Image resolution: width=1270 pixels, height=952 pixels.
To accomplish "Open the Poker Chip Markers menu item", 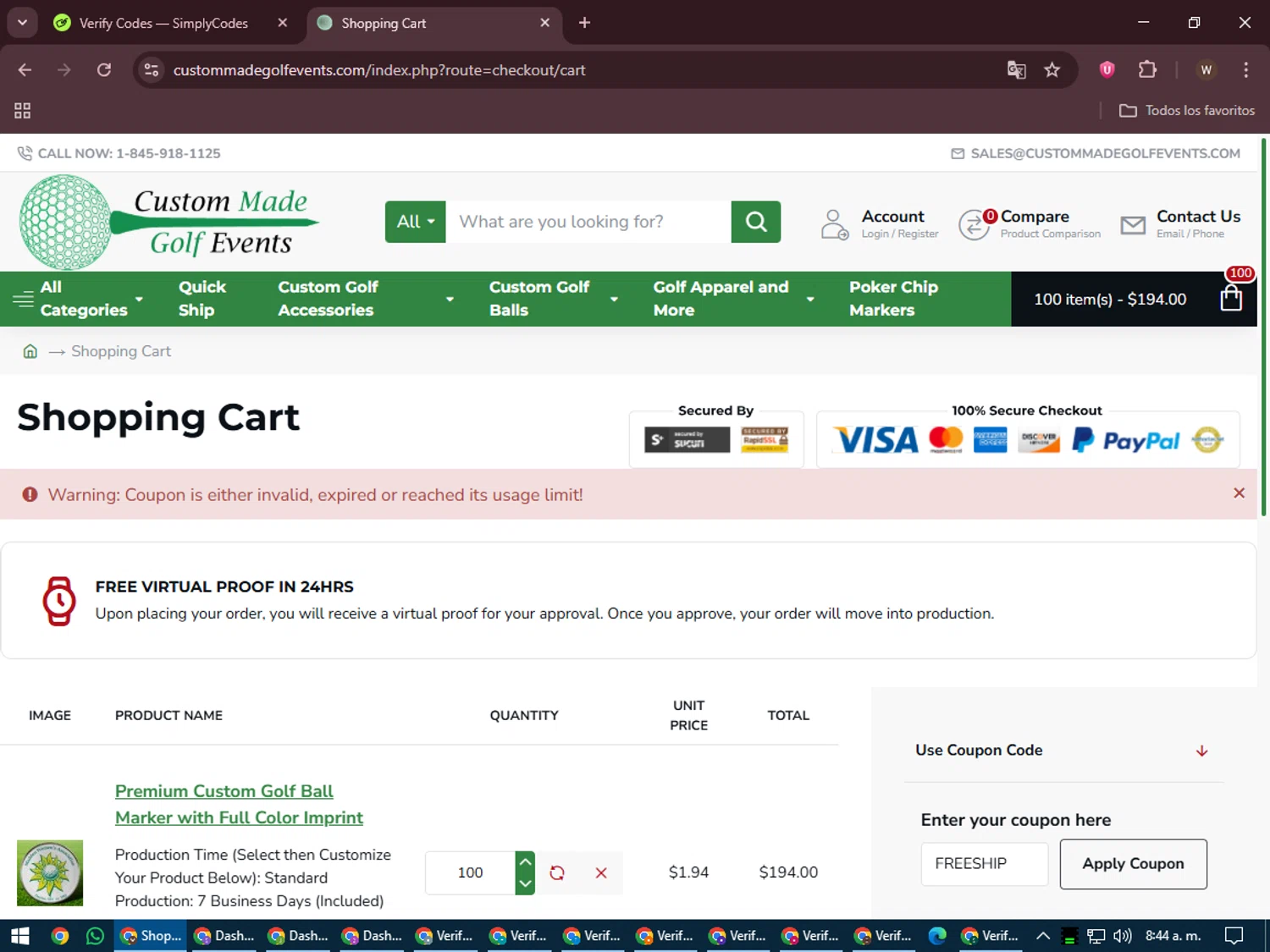I will click(893, 299).
